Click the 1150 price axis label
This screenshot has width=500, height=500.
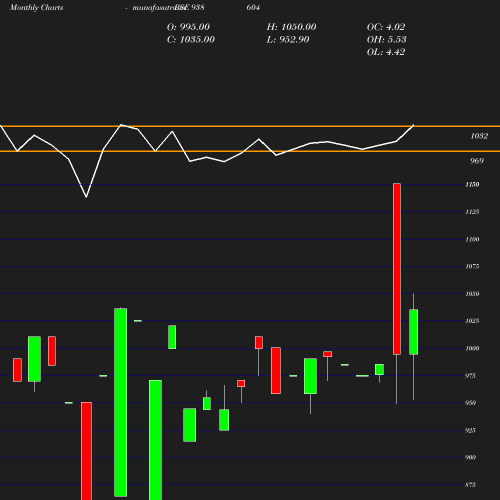472,184
